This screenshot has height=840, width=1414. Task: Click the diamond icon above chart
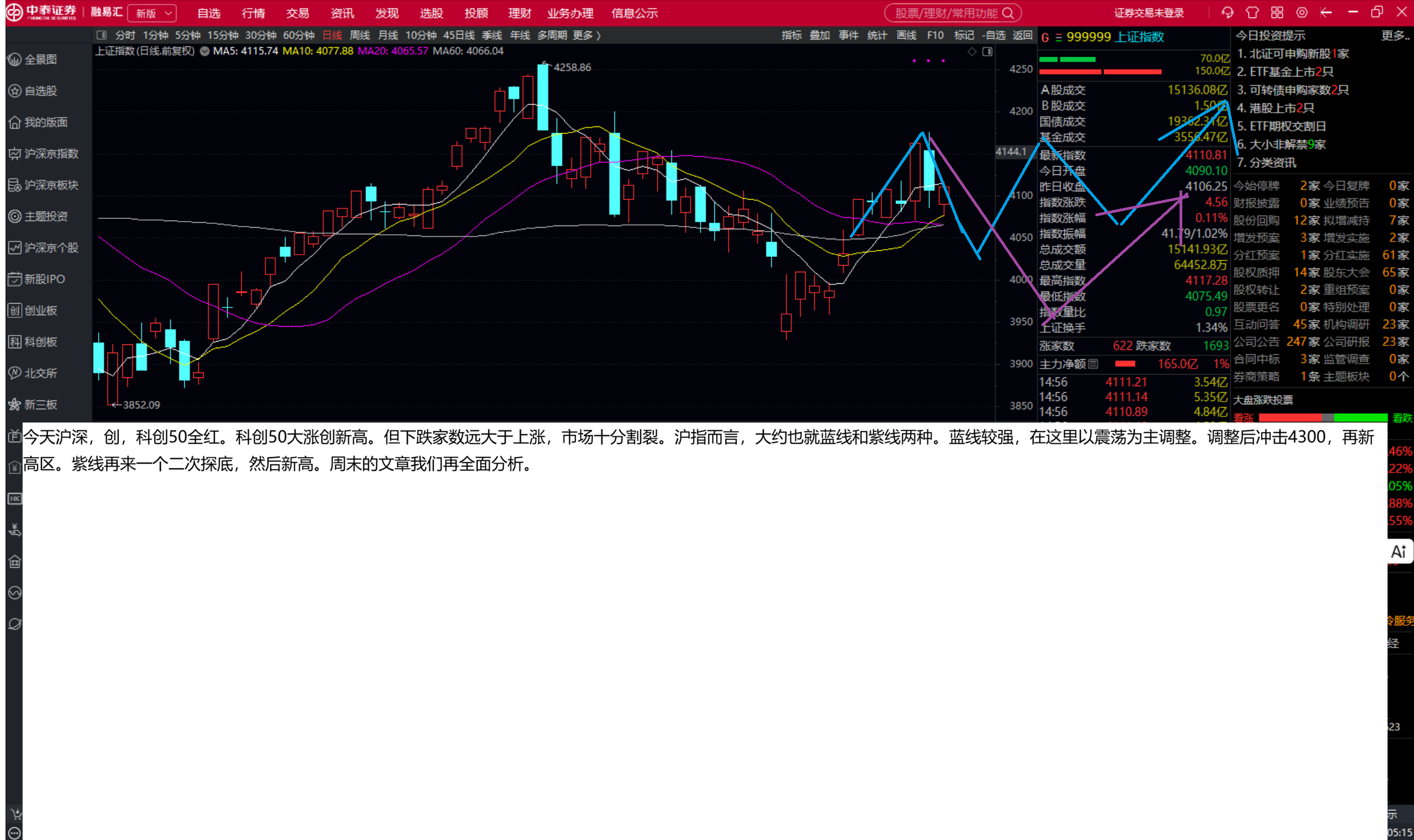point(973,52)
